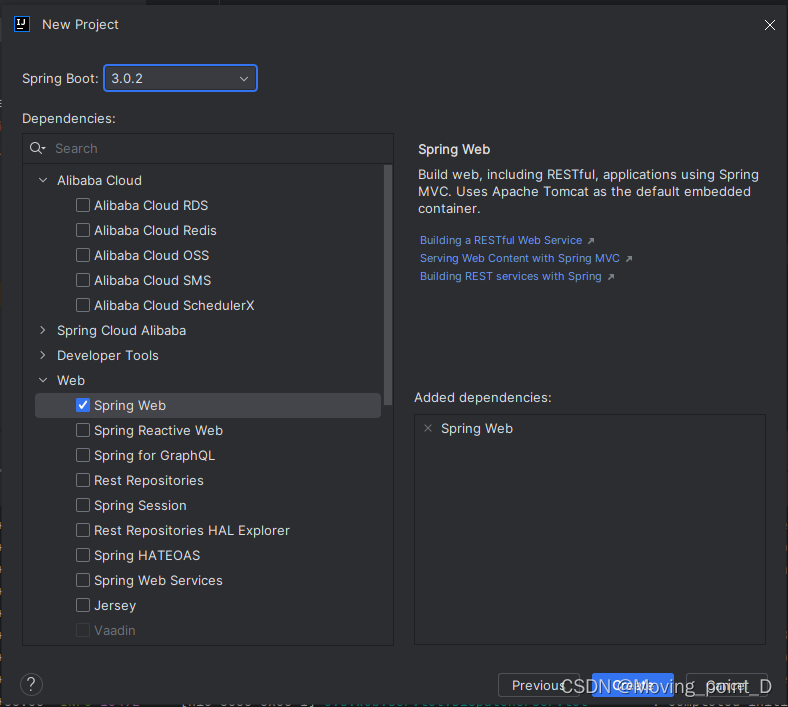Collapse the Alibaba Cloud group
Viewport: 788px width, 707px height.
click(43, 180)
